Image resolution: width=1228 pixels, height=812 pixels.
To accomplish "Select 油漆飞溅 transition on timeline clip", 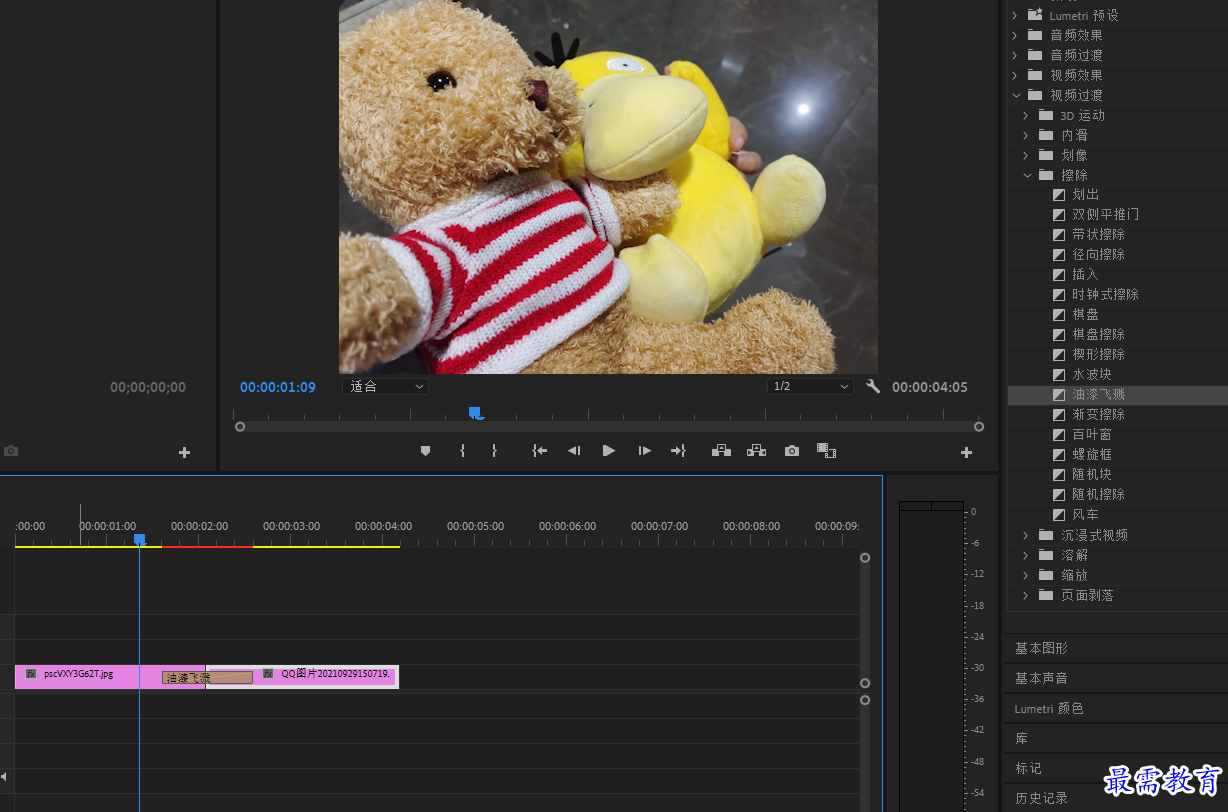I will point(207,678).
